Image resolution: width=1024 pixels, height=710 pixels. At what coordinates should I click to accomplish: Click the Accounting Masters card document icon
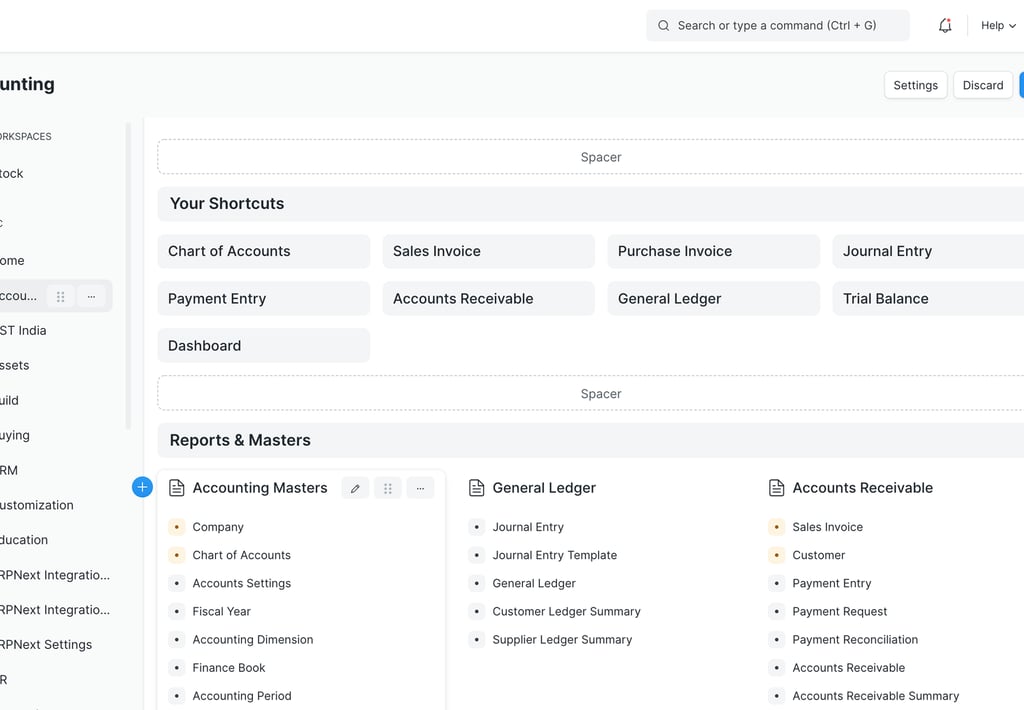click(x=177, y=488)
